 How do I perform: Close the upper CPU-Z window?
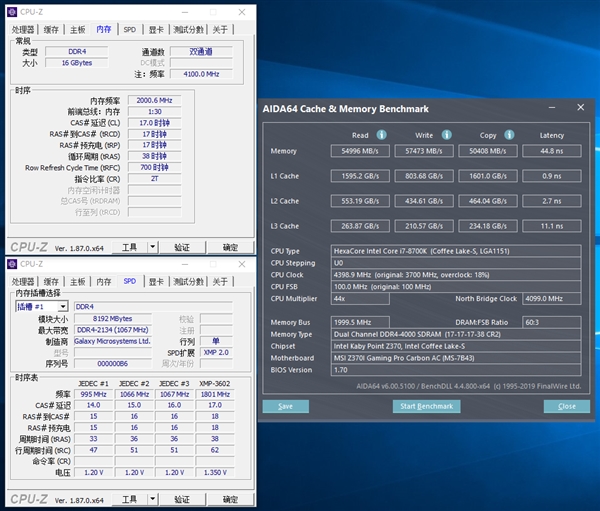pyautogui.click(x=242, y=12)
